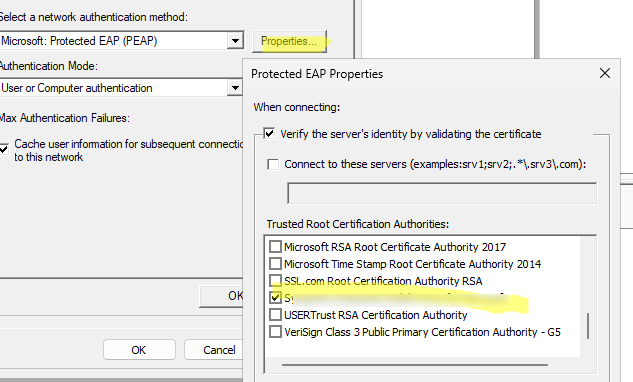633x382 pixels.
Task: Toggle Verify the server's identity checkbox
Action: [x=269, y=133]
